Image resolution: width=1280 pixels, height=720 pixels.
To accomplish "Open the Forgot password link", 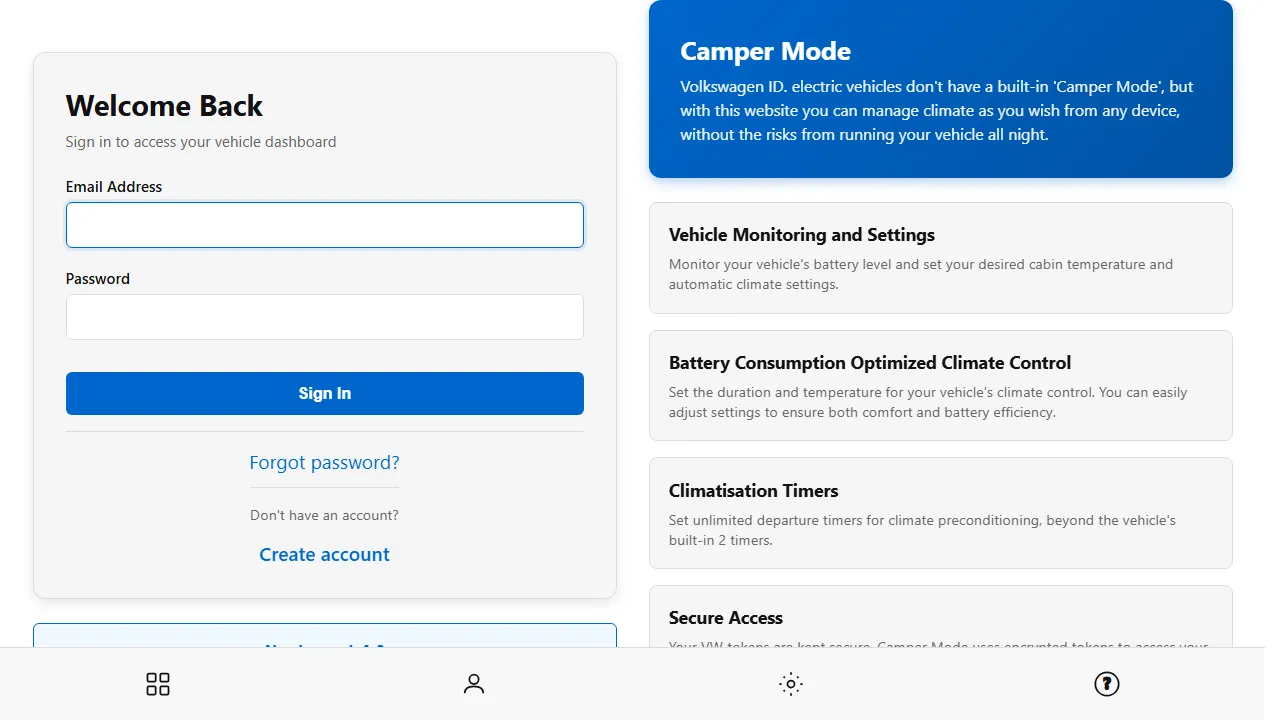I will [x=324, y=462].
